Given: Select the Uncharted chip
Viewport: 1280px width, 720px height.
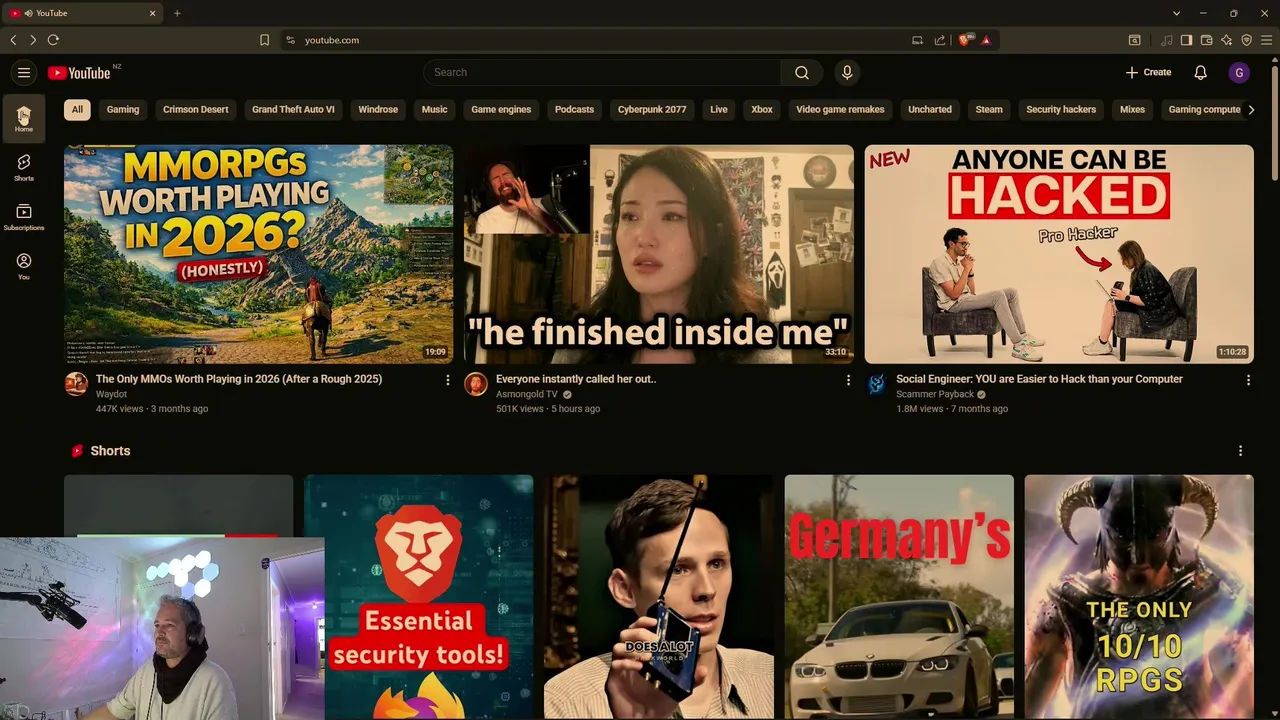Looking at the screenshot, I should (930, 109).
